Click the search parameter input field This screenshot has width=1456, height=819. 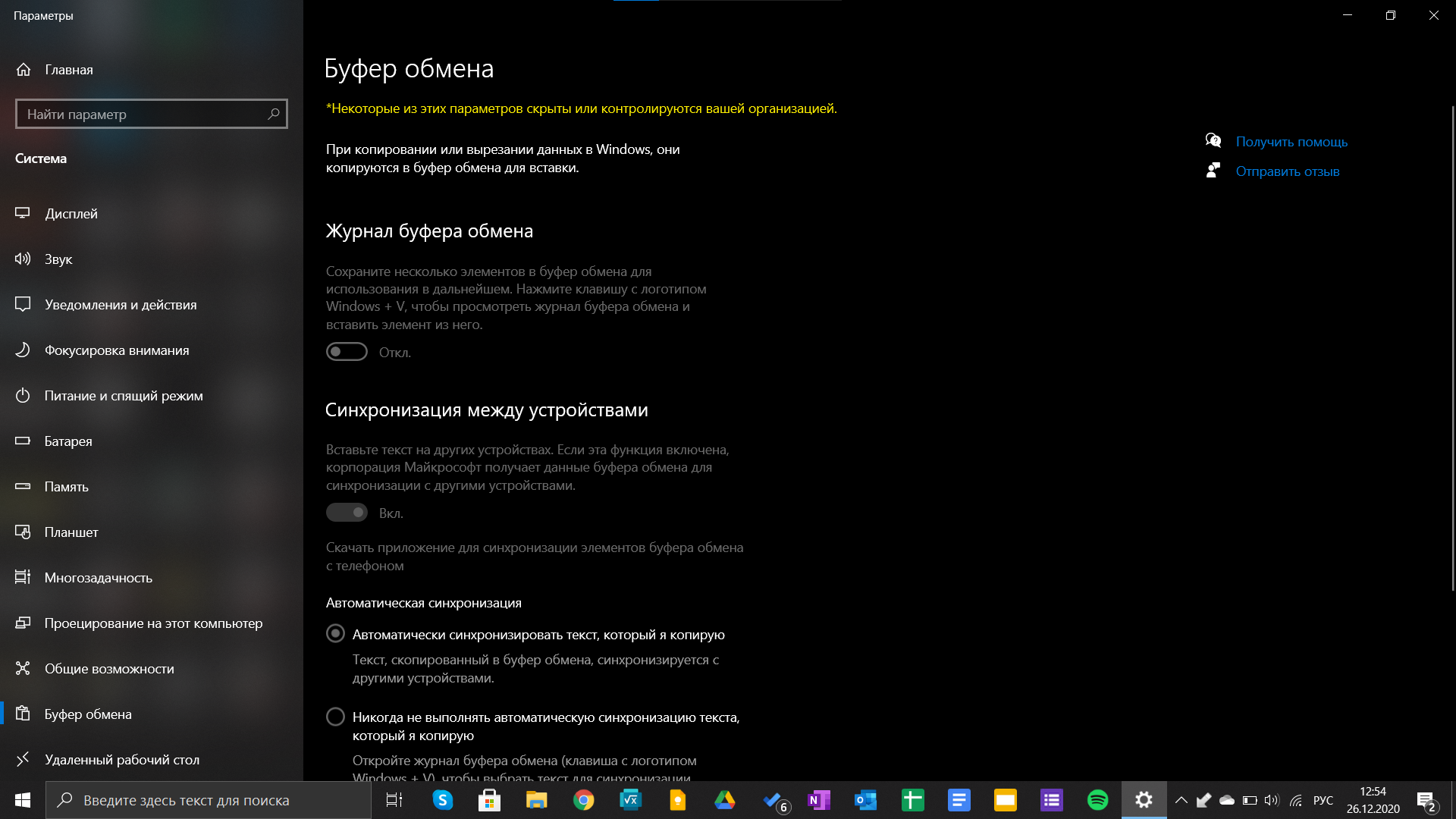click(x=152, y=114)
